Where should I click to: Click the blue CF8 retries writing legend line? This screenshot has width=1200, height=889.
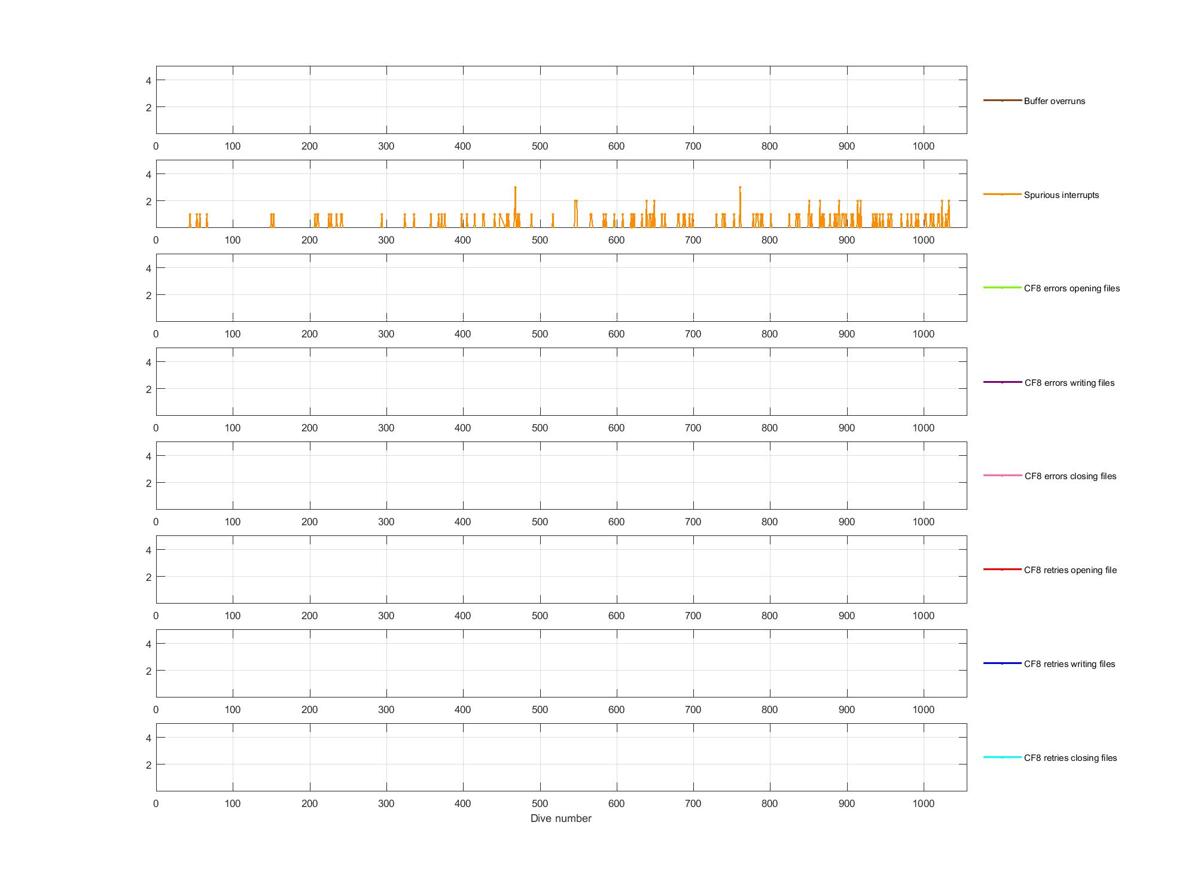[x=1002, y=663]
